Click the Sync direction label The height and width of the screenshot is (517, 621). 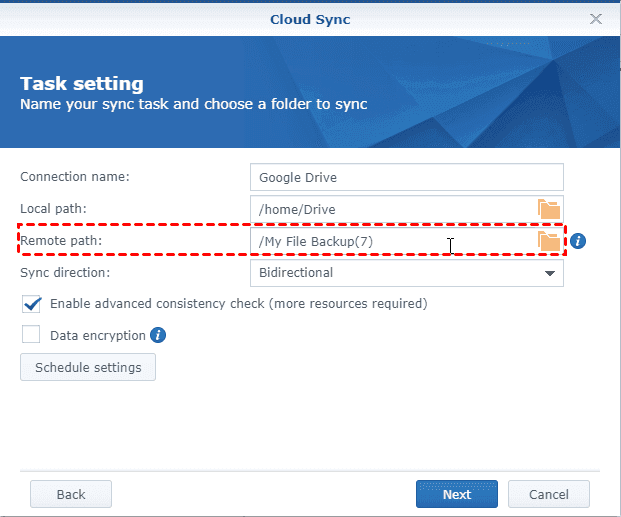coord(65,272)
